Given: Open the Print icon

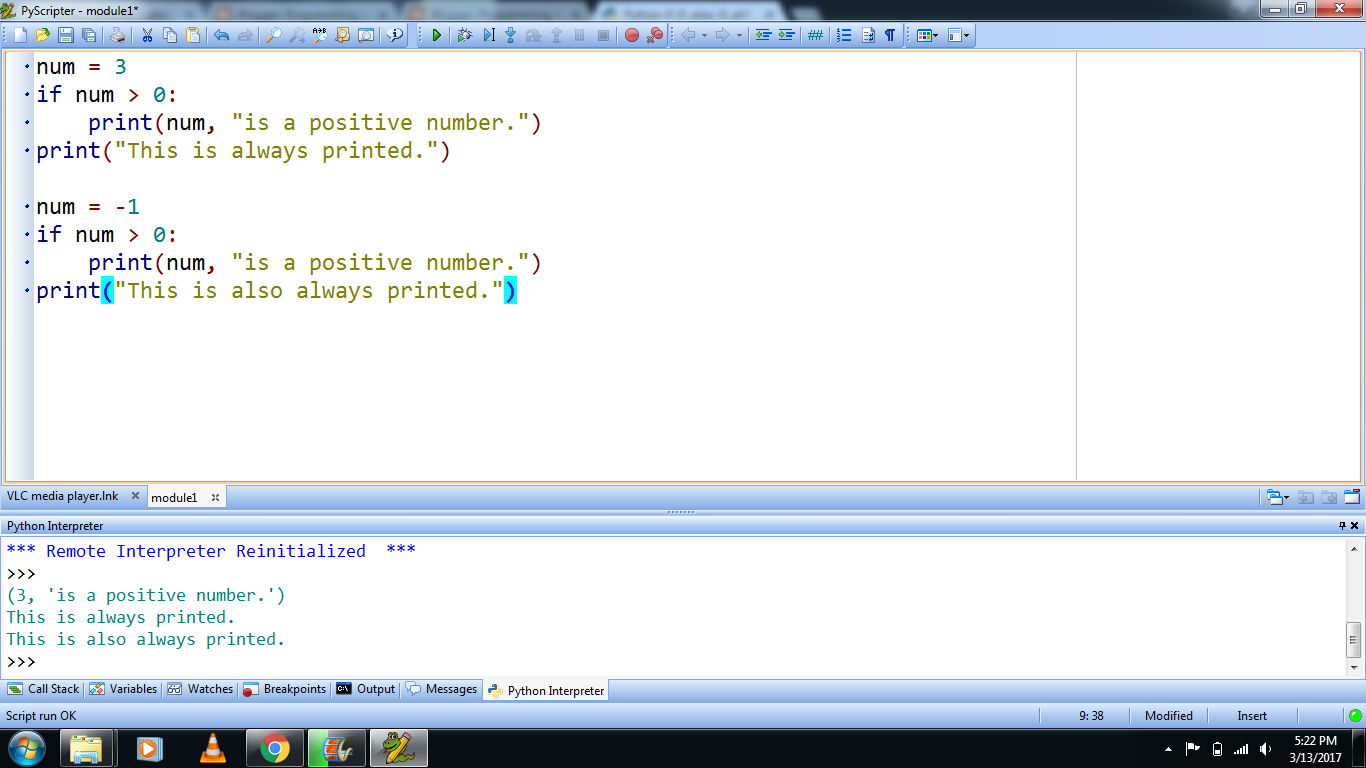Looking at the screenshot, I should [116, 34].
